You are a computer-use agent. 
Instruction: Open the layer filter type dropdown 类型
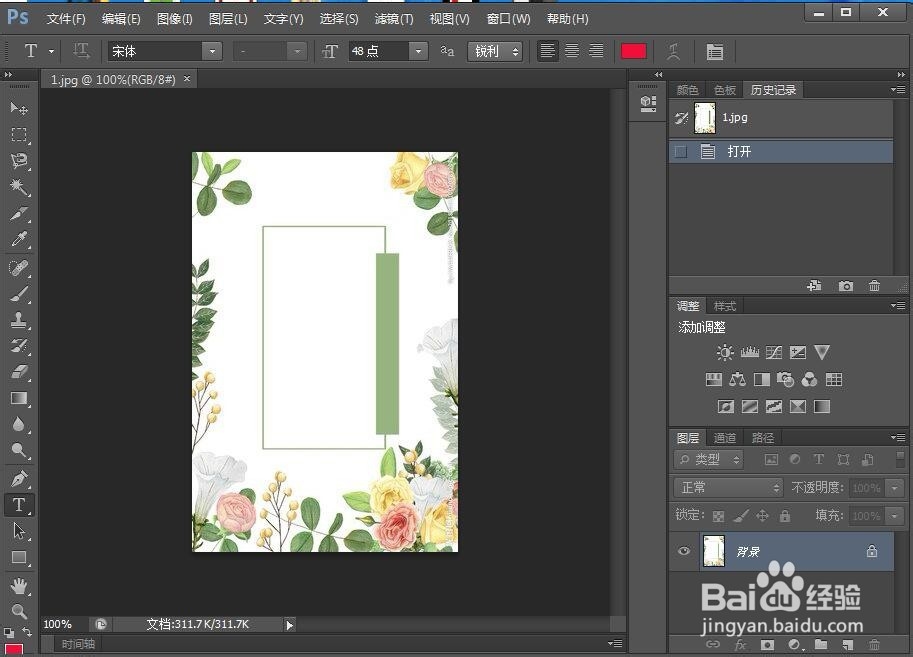pyautogui.click(x=709, y=460)
